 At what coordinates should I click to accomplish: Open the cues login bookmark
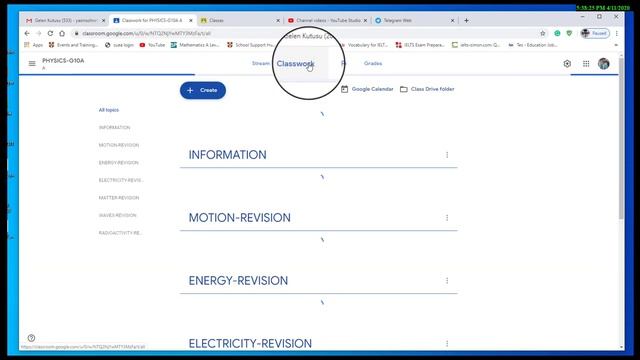coord(119,45)
